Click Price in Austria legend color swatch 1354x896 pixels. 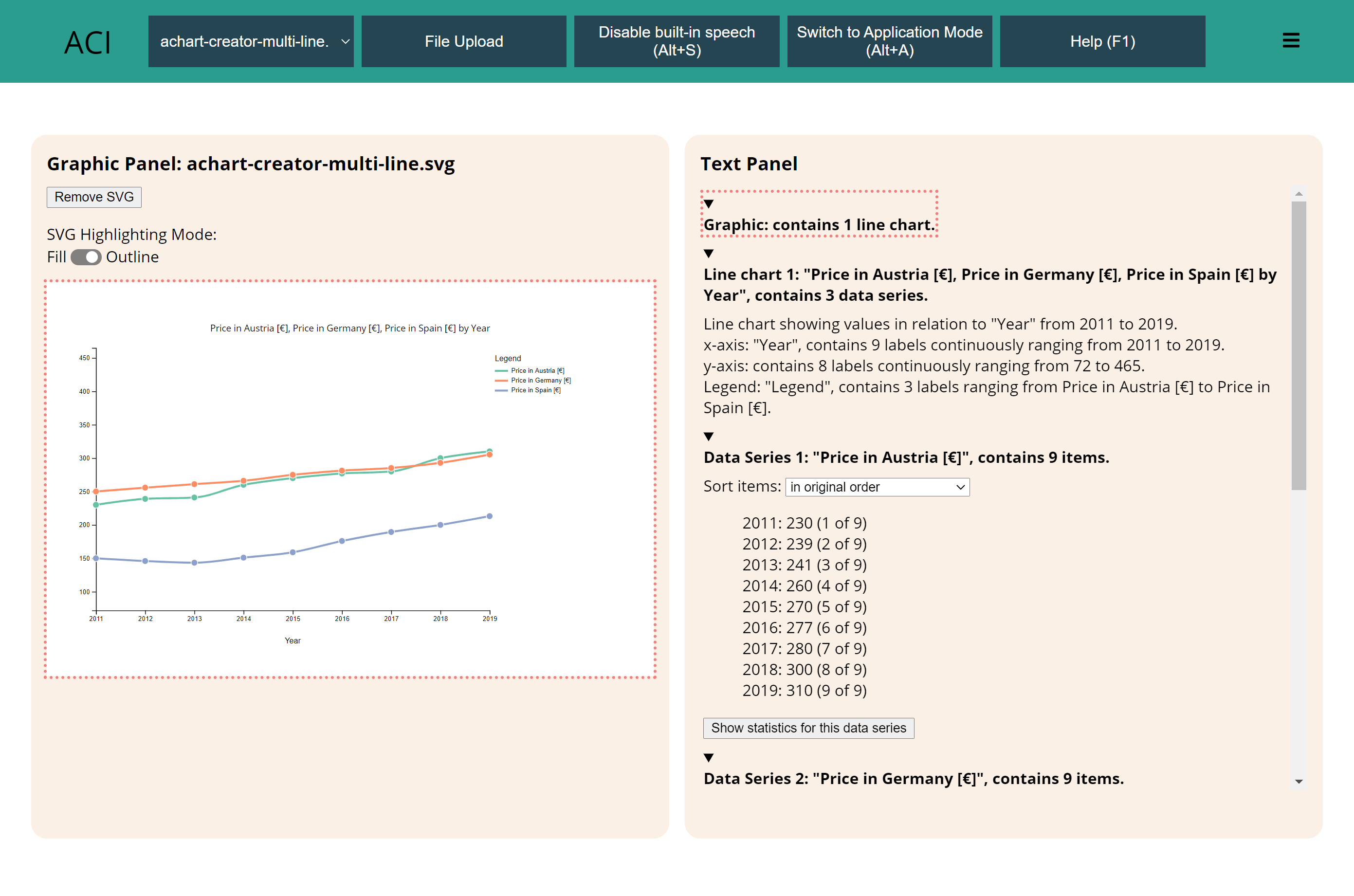click(501, 371)
